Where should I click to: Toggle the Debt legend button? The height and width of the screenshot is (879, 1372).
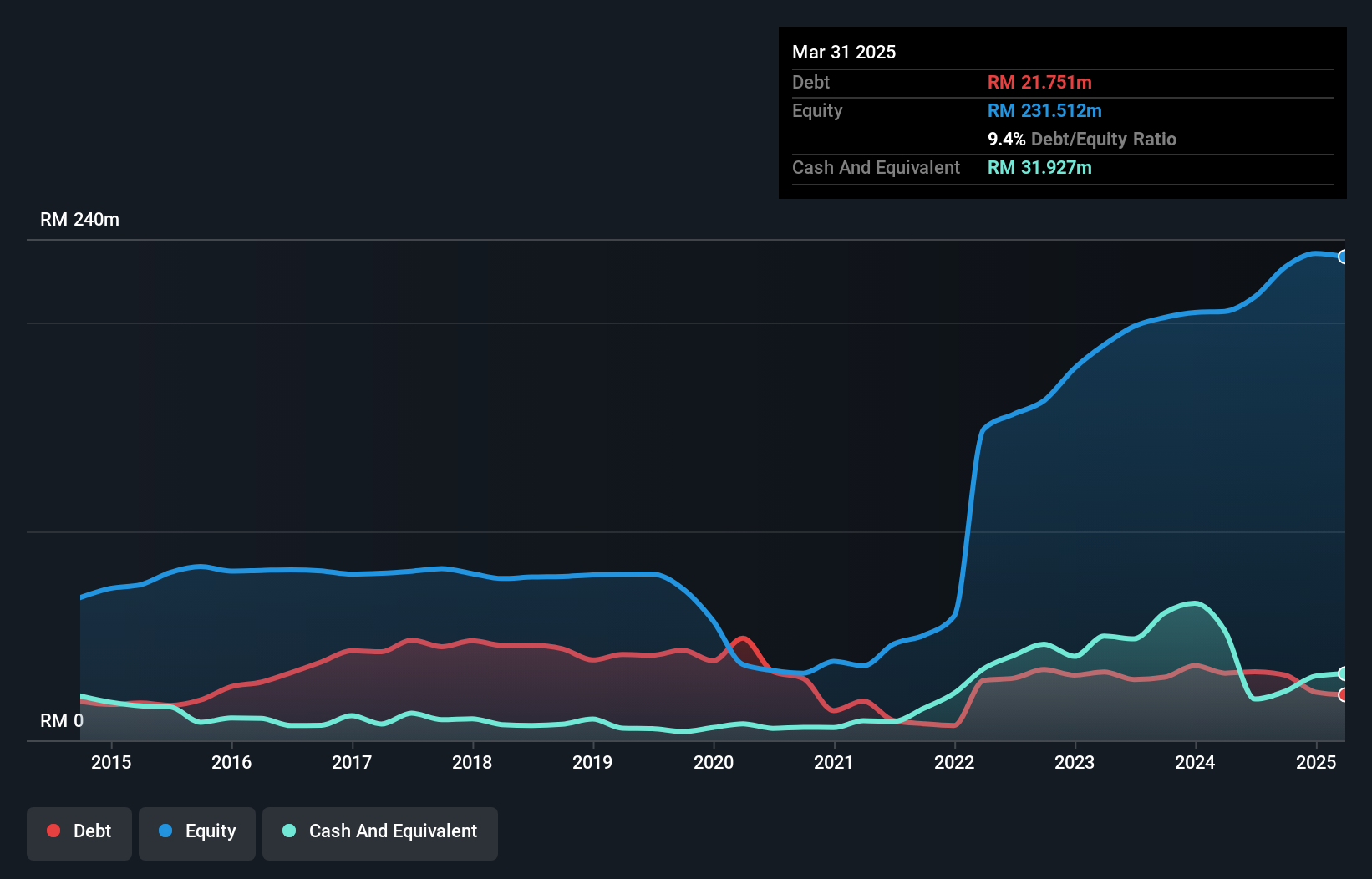[x=79, y=833]
